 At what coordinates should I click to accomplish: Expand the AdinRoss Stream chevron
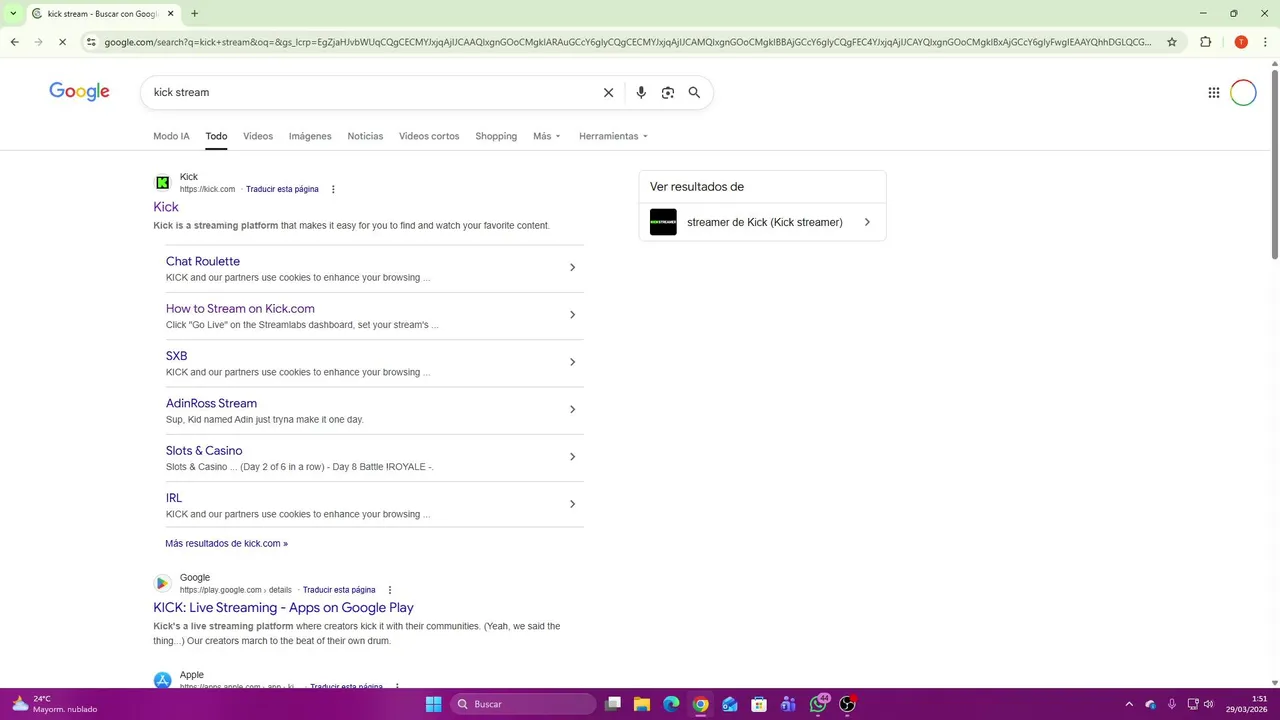(x=572, y=409)
